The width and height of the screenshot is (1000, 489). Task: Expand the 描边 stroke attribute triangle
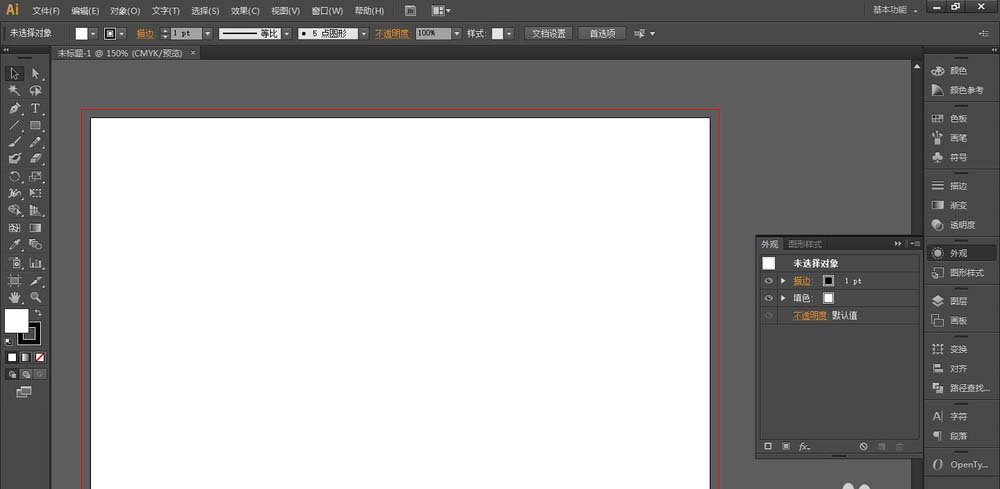[x=784, y=281]
